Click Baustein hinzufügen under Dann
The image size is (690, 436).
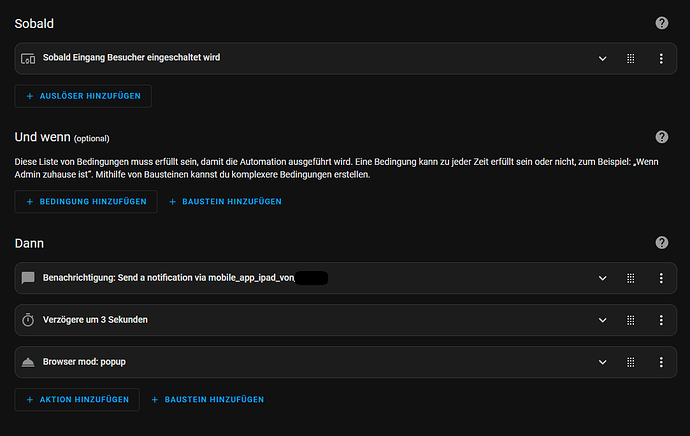pyautogui.click(x=208, y=399)
